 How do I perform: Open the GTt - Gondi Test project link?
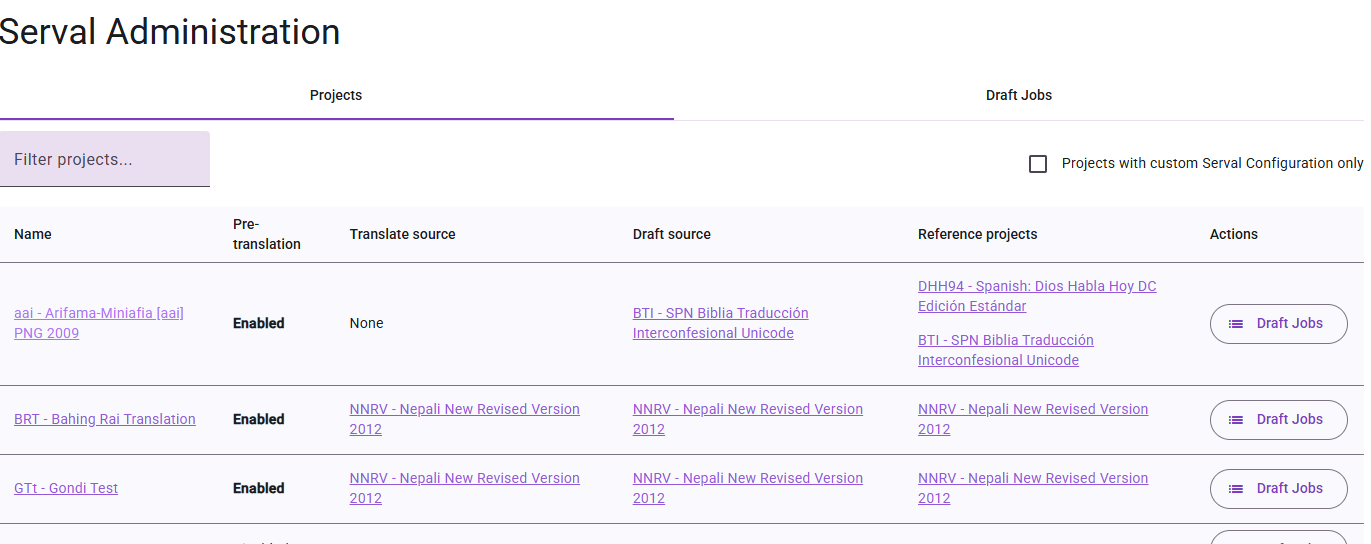[66, 488]
